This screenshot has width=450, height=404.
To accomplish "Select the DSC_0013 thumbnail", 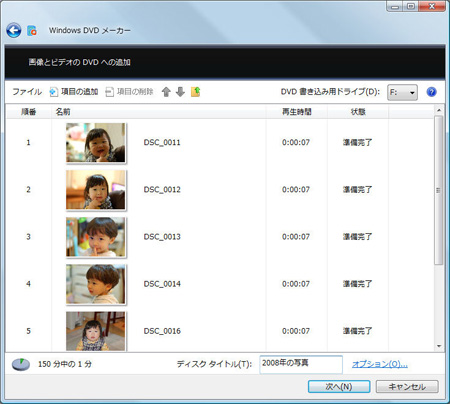I will pos(96,237).
